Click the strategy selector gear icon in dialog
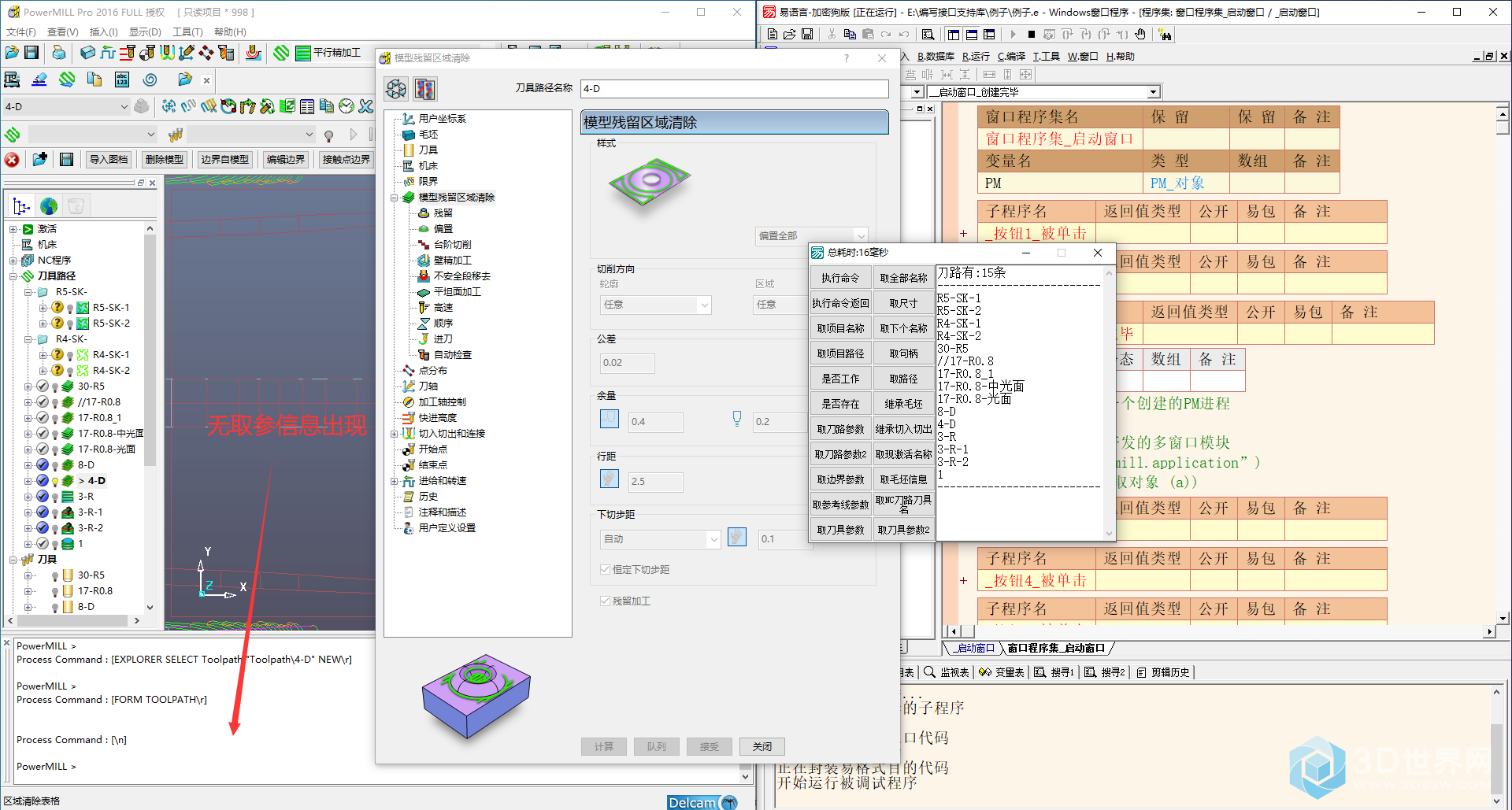The width and height of the screenshot is (1512, 810). [x=396, y=89]
